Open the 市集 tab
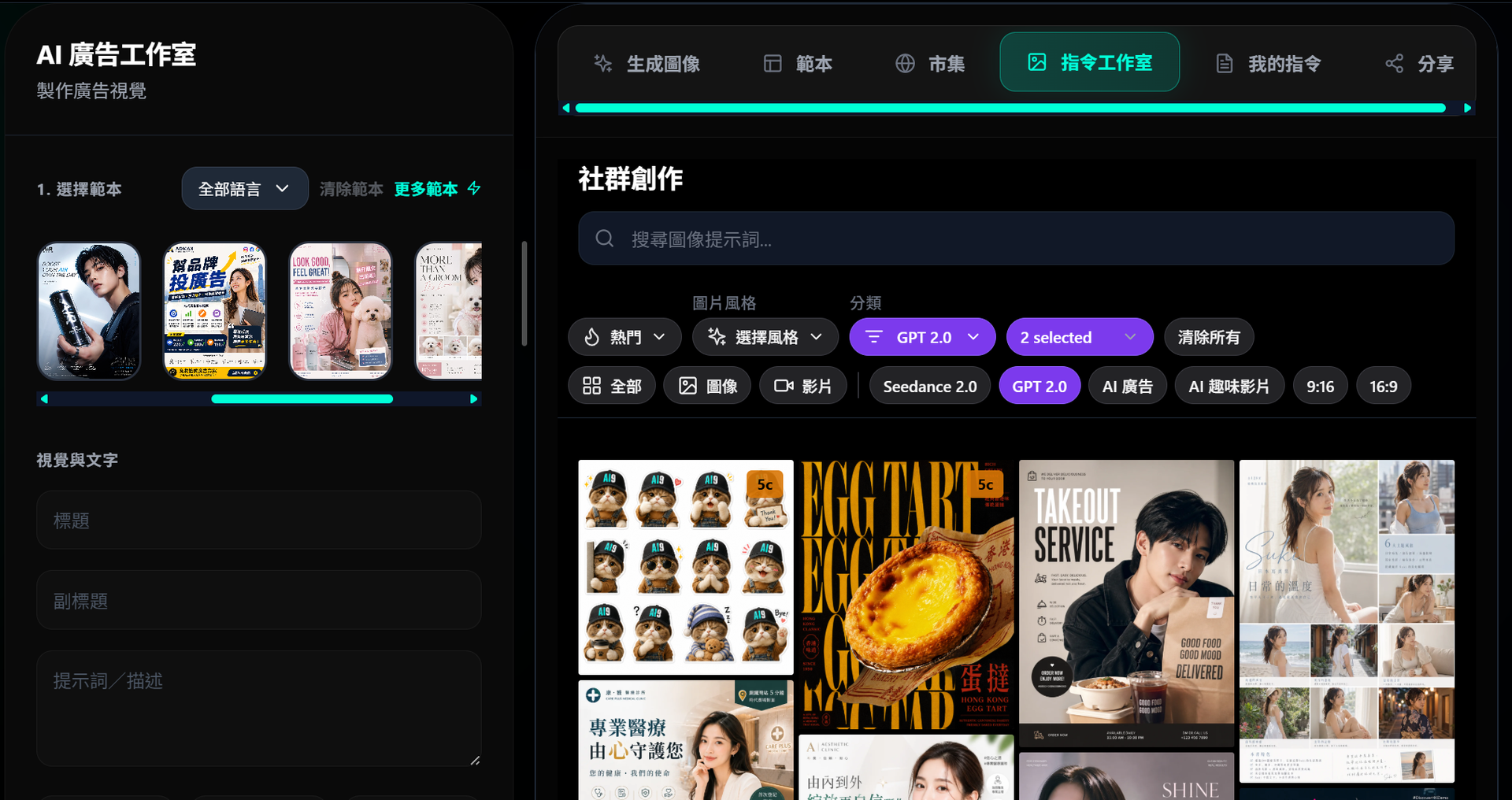Screen dimensions: 1512x800 tap(930, 63)
